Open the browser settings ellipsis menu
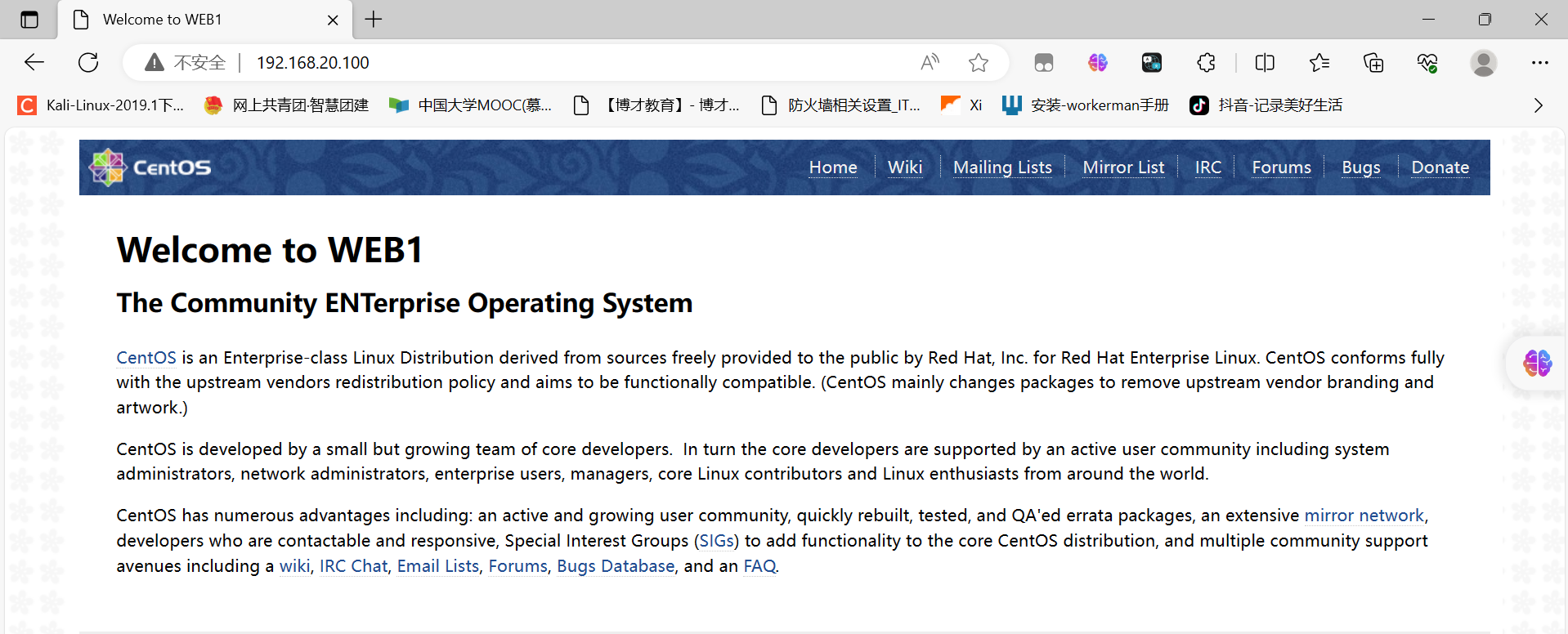1568x634 pixels. pos(1540,62)
